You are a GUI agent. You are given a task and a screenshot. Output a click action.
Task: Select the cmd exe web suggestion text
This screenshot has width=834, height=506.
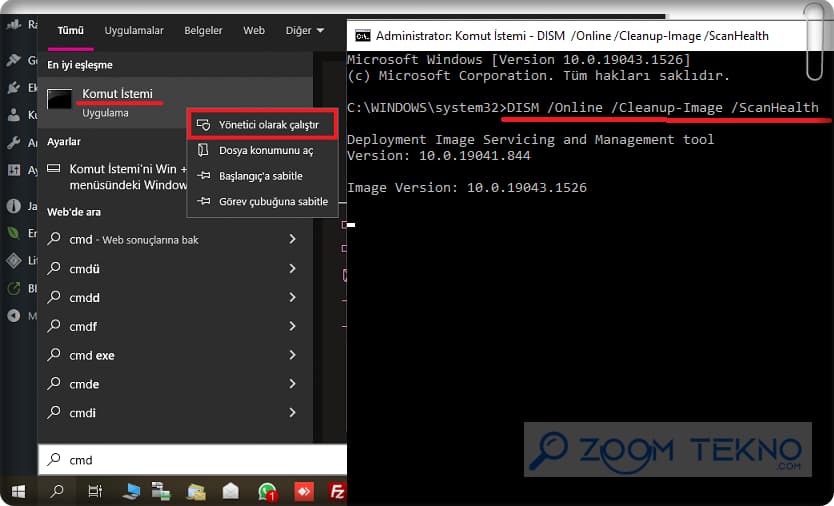coord(92,355)
